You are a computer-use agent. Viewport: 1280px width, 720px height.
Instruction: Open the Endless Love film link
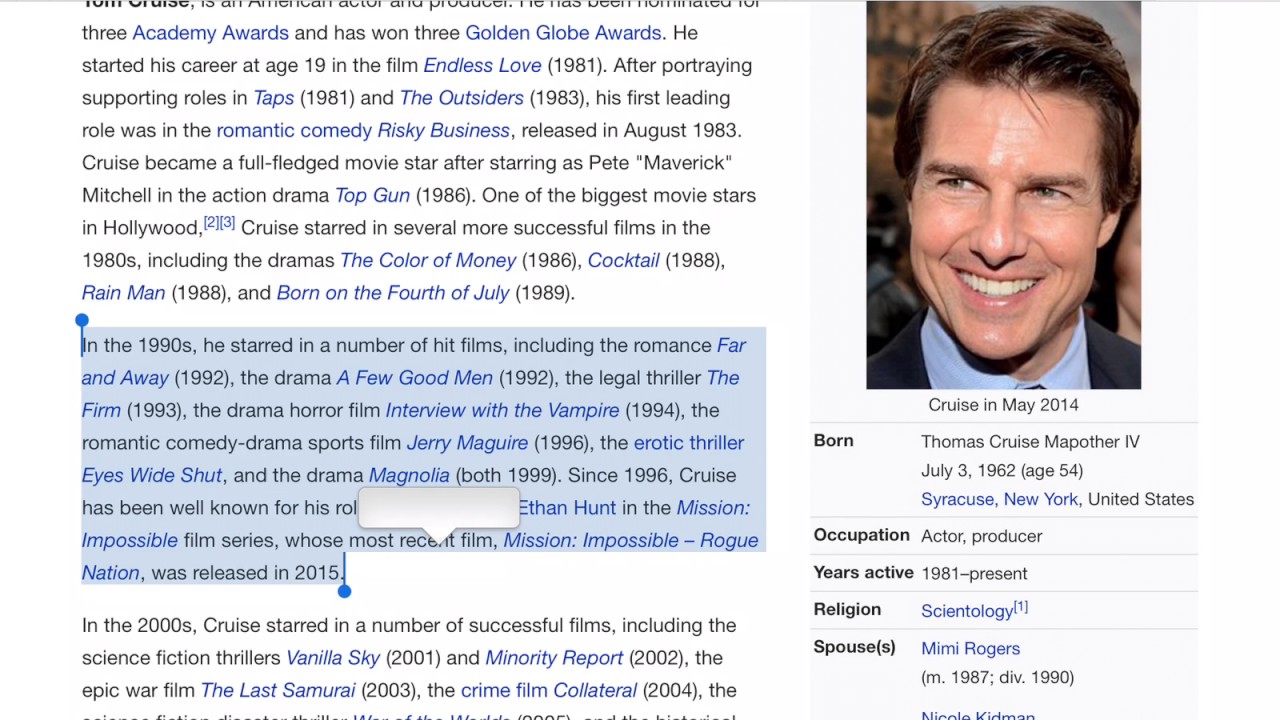482,66
